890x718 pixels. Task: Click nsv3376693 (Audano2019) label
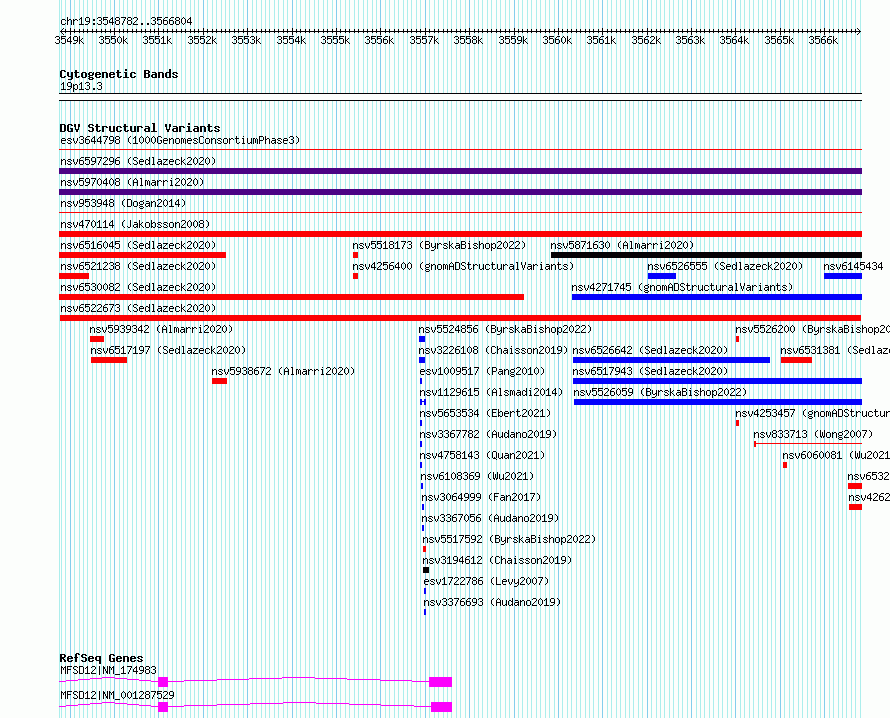pos(493,602)
